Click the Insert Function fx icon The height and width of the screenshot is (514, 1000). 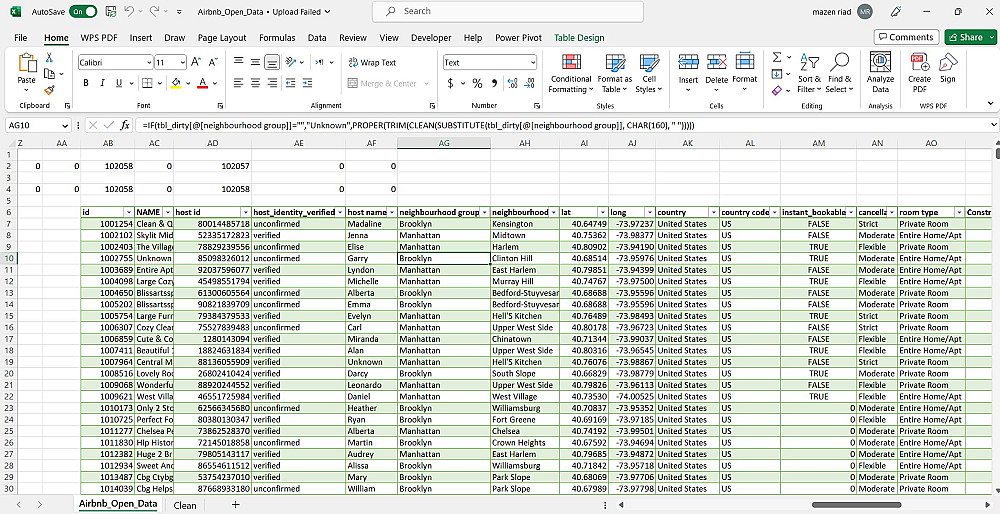(x=125, y=126)
